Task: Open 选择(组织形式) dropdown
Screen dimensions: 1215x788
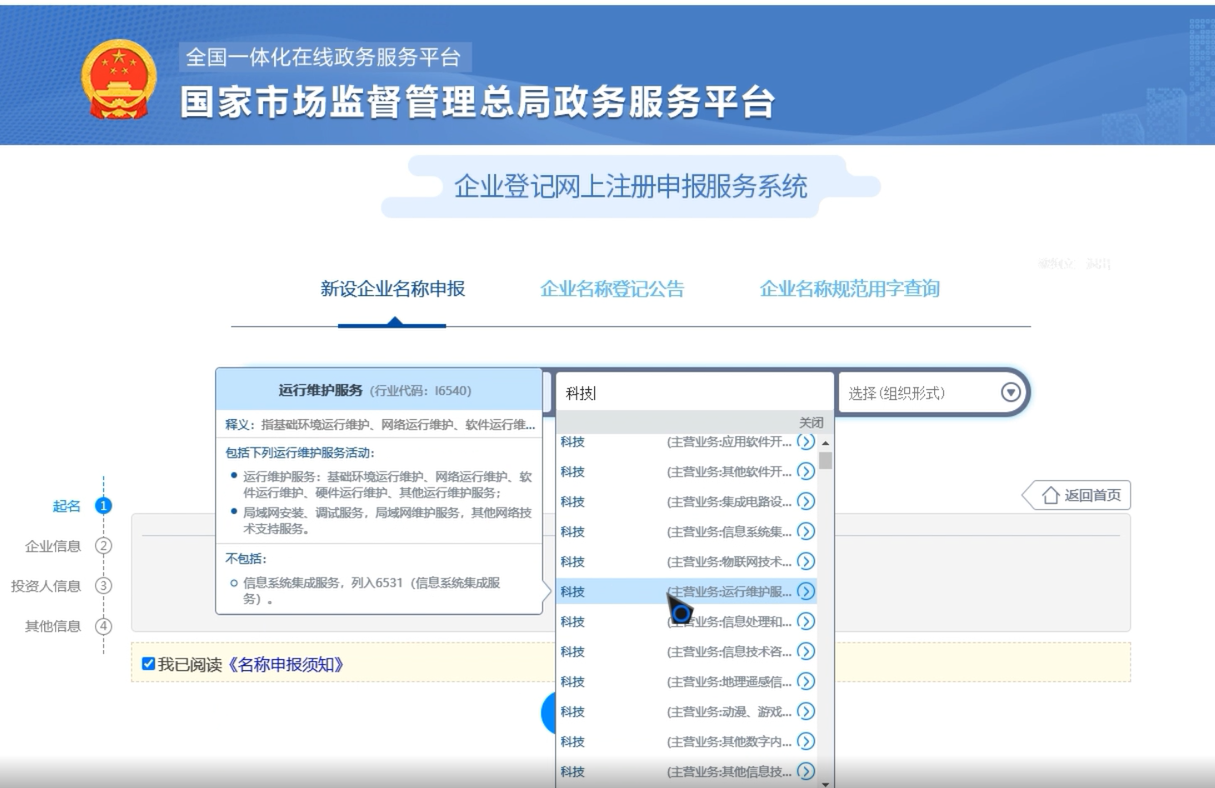Action: tap(1009, 391)
